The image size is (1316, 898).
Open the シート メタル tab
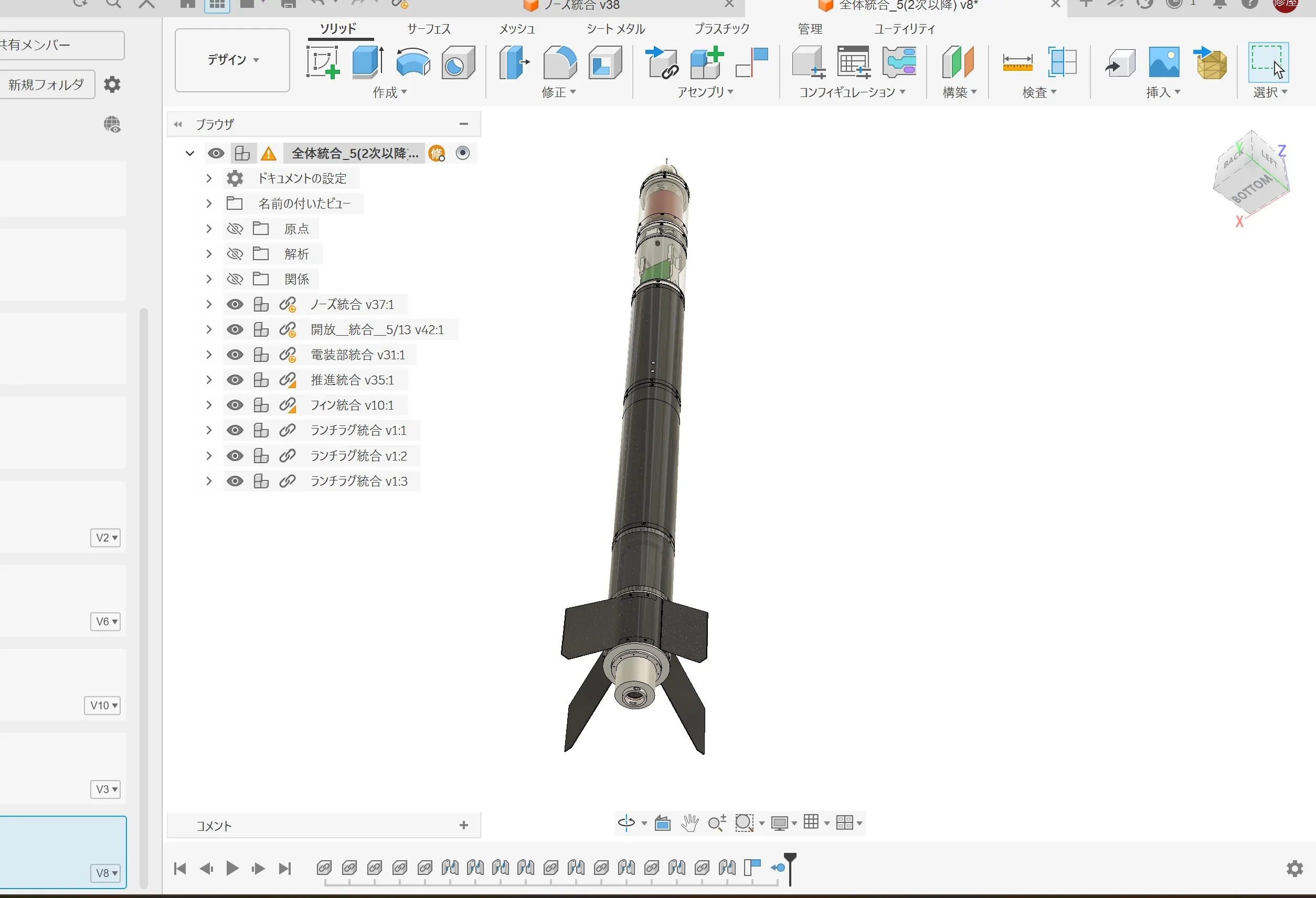click(615, 29)
